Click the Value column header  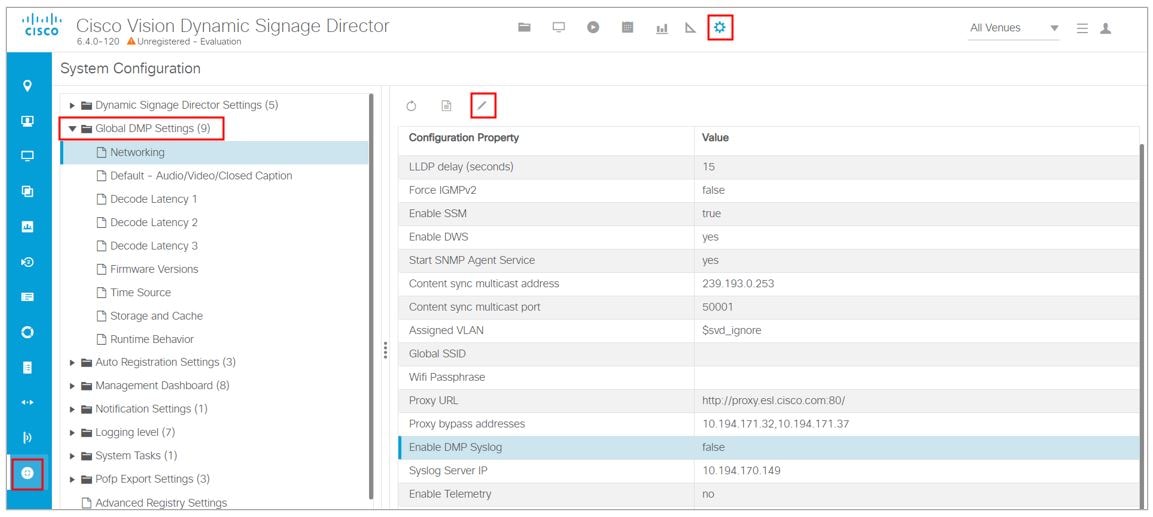[715, 138]
